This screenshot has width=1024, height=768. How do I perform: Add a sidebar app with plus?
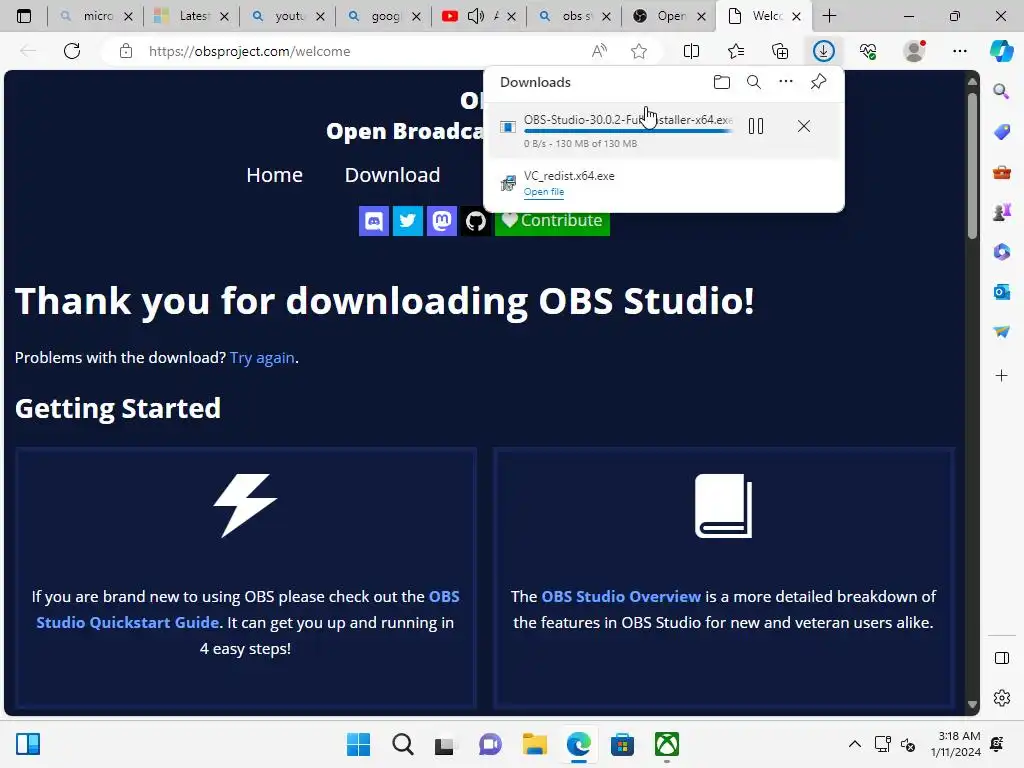(1001, 376)
